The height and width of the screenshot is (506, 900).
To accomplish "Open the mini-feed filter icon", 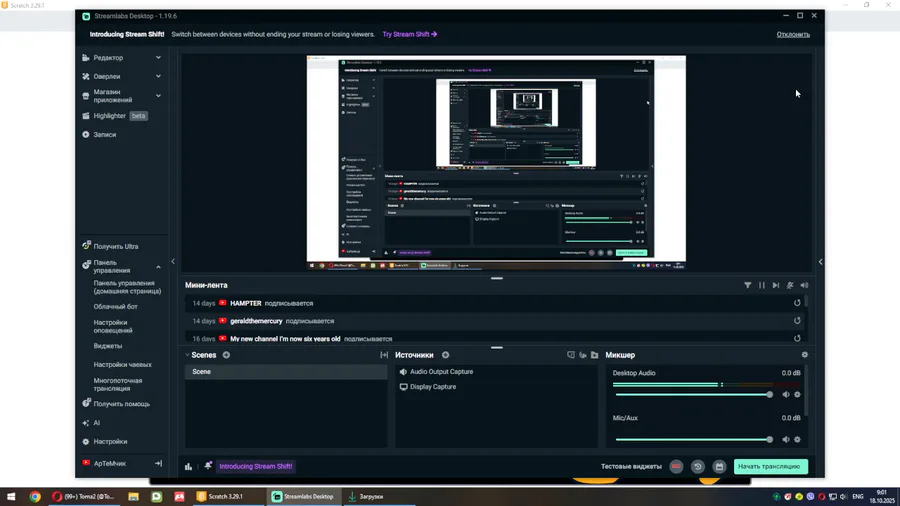I will click(x=747, y=285).
